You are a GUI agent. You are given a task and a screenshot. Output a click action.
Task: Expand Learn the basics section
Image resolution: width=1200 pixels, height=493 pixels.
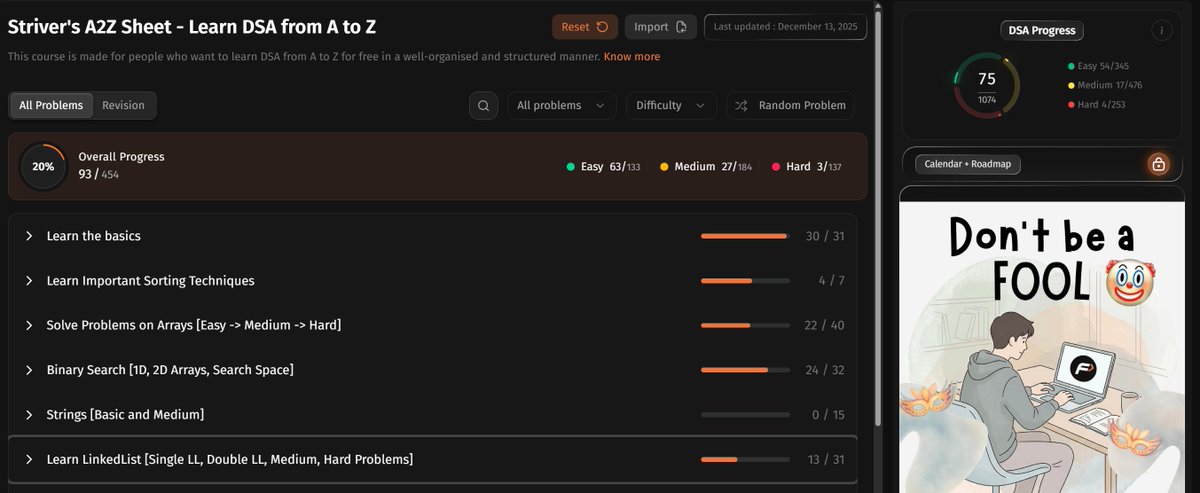pos(432,236)
